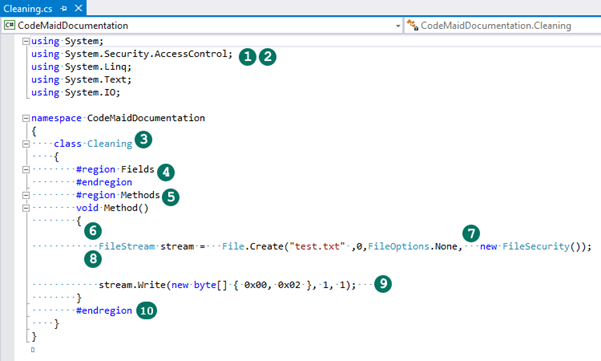This screenshot has width=601, height=361.
Task: Click 'new FileSecurity()' expression
Action: [531, 246]
